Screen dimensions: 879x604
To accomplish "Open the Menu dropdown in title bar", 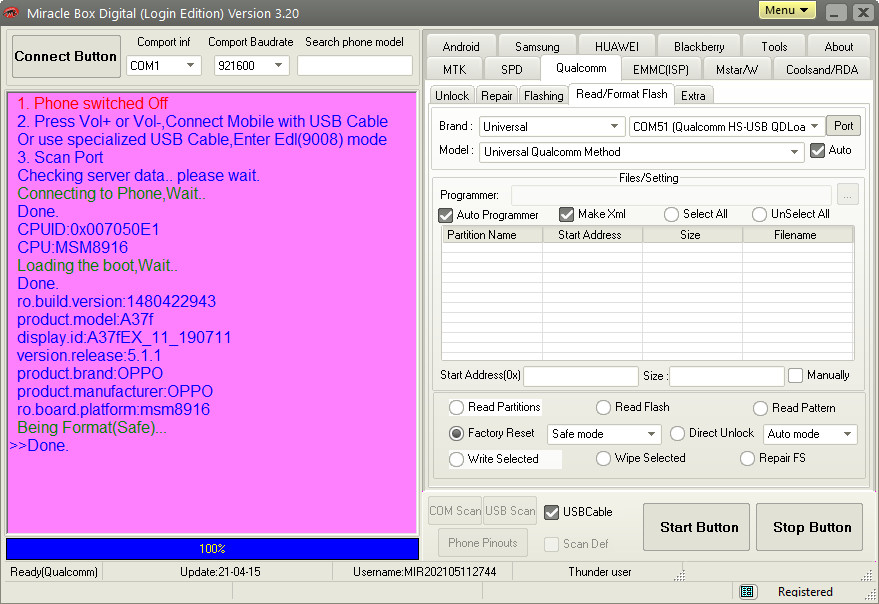I will pyautogui.click(x=787, y=10).
